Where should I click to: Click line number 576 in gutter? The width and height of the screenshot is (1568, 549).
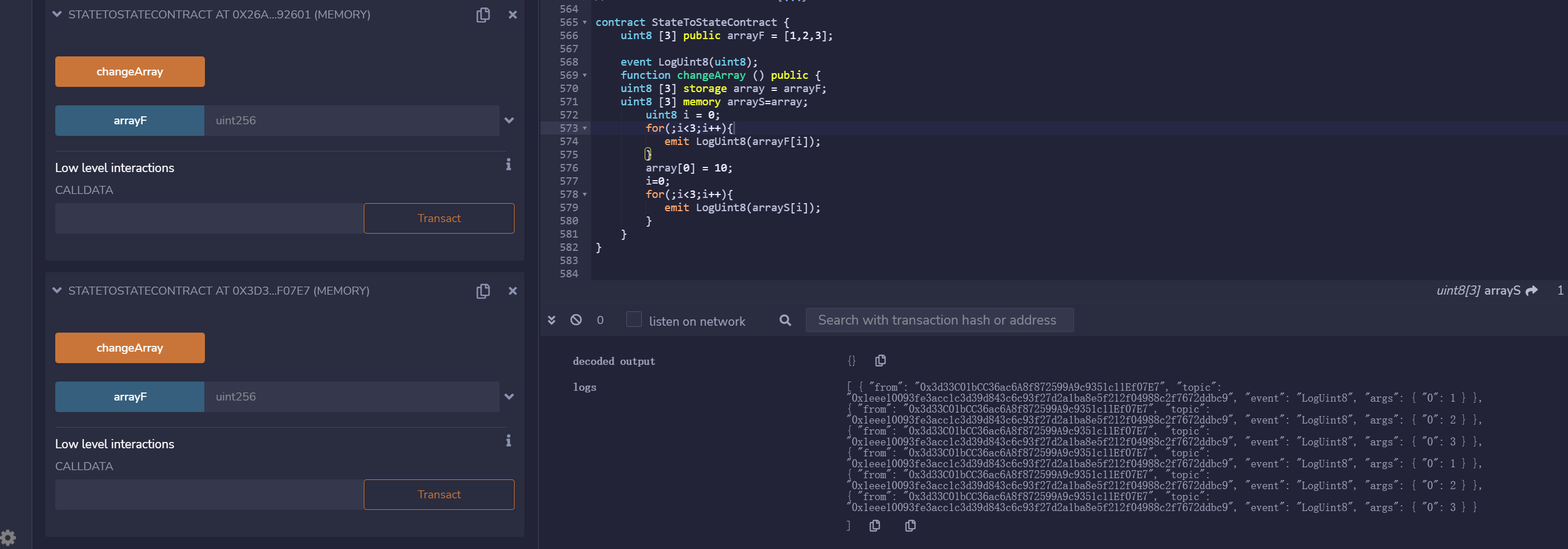[569, 168]
